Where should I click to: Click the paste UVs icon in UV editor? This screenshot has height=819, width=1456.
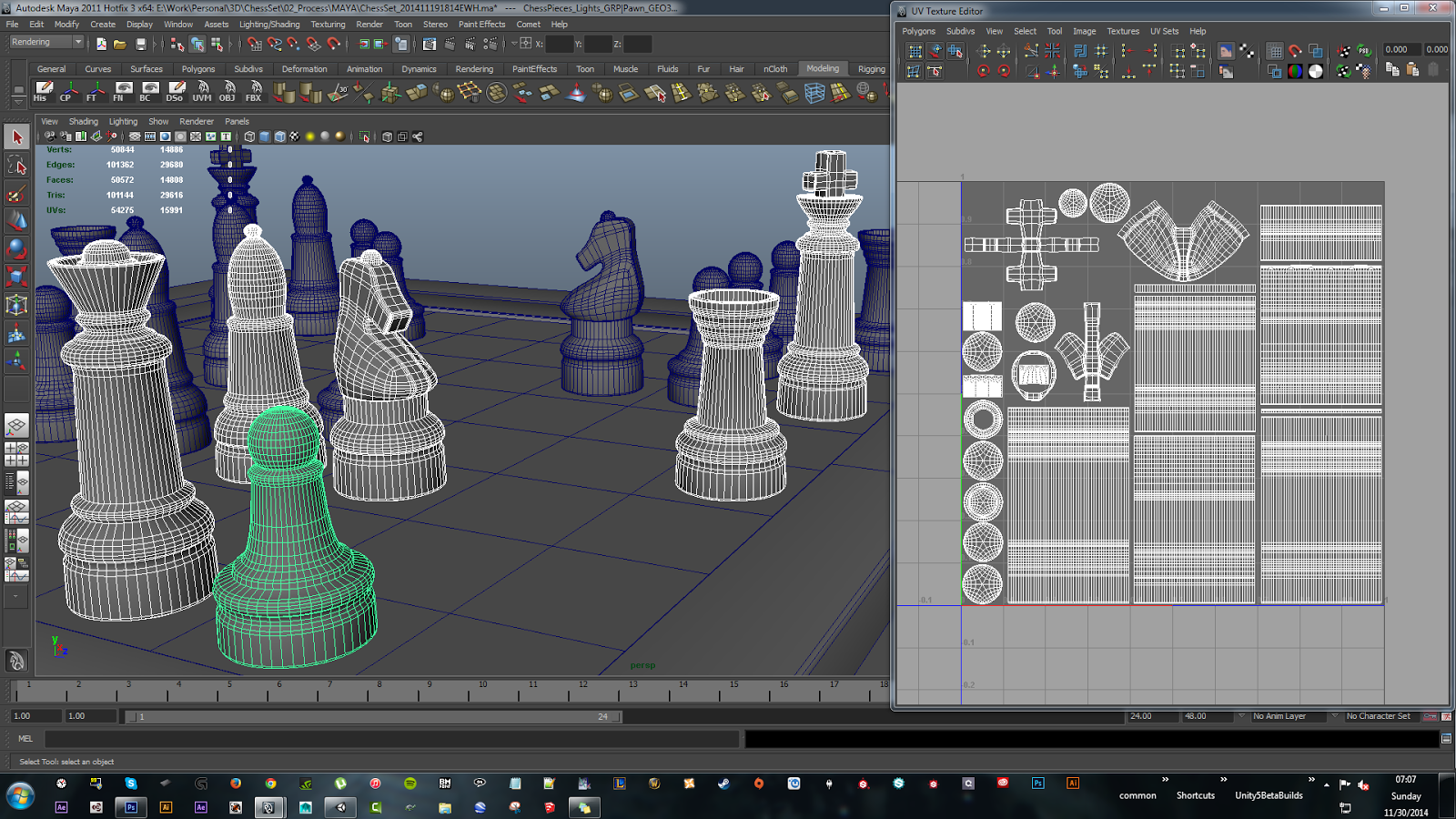[1412, 70]
